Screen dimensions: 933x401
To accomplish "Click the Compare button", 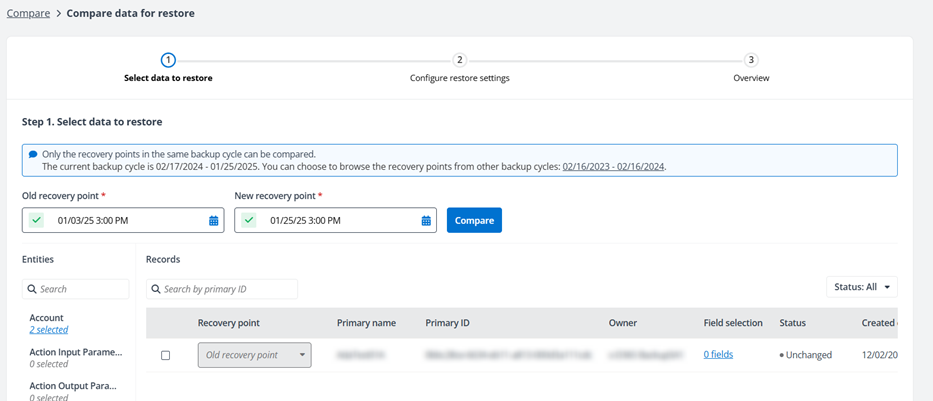I will tap(474, 220).
